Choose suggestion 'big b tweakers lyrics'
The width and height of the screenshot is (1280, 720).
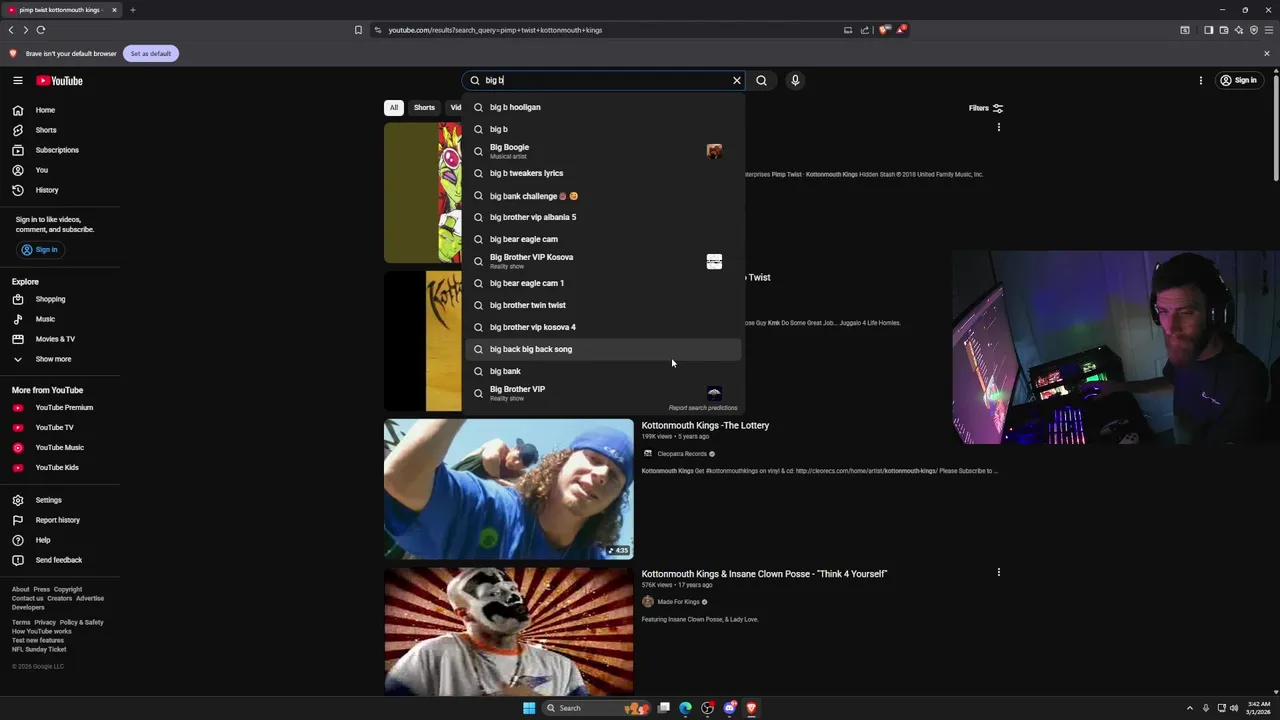603,173
